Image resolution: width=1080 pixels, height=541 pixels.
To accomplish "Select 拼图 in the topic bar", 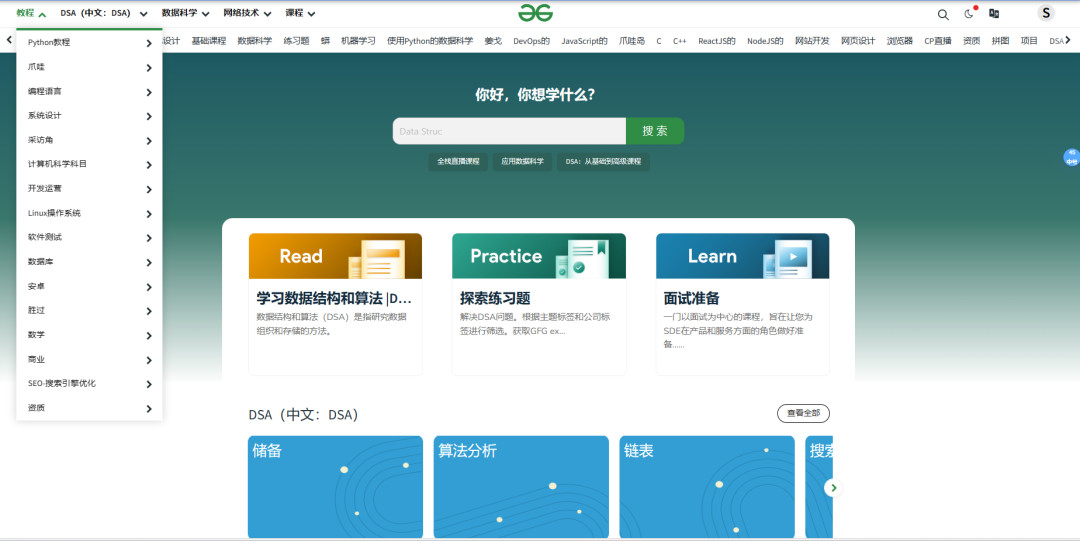I will pos(1000,41).
